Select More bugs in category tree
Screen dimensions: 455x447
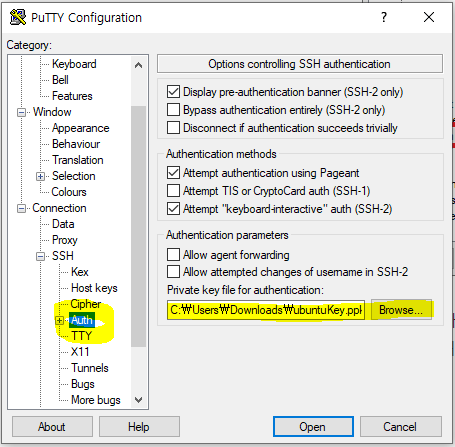(x=96, y=400)
